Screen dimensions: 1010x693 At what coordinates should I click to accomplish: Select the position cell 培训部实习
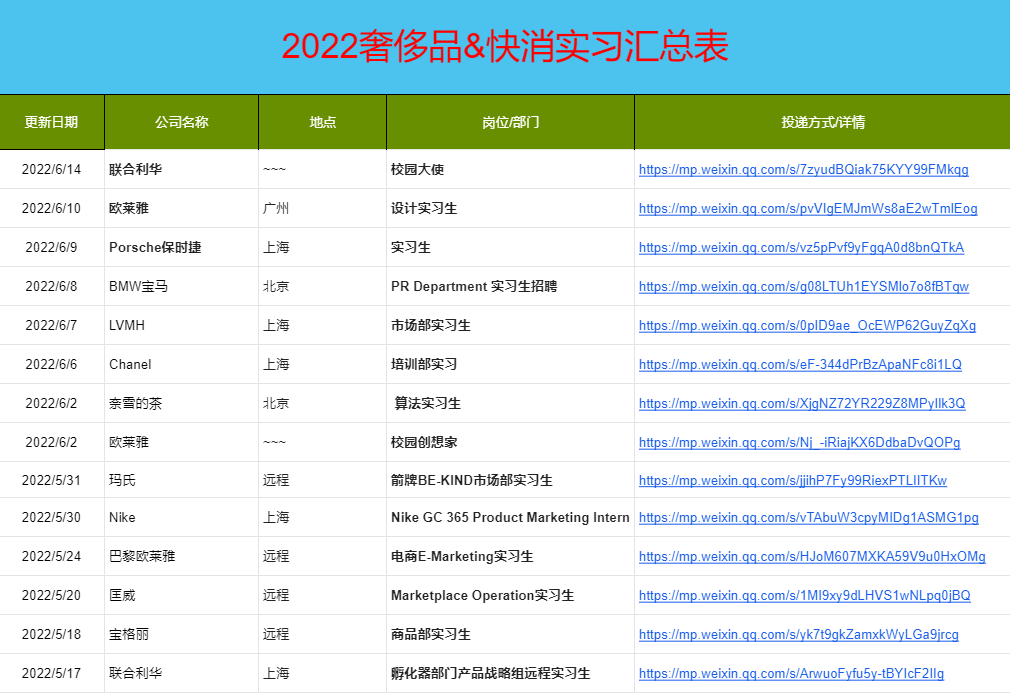click(511, 365)
